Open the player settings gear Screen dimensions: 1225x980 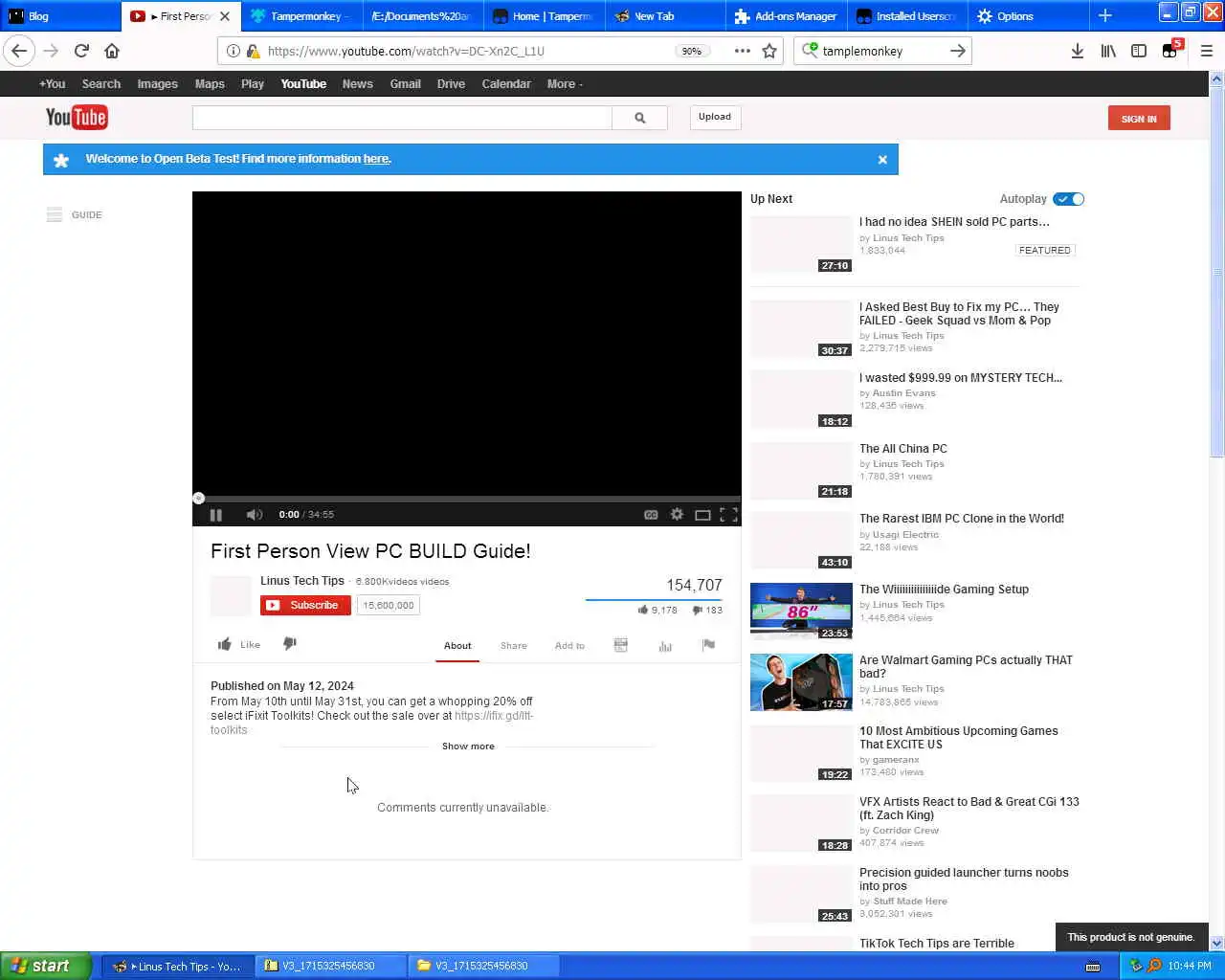[677, 515]
